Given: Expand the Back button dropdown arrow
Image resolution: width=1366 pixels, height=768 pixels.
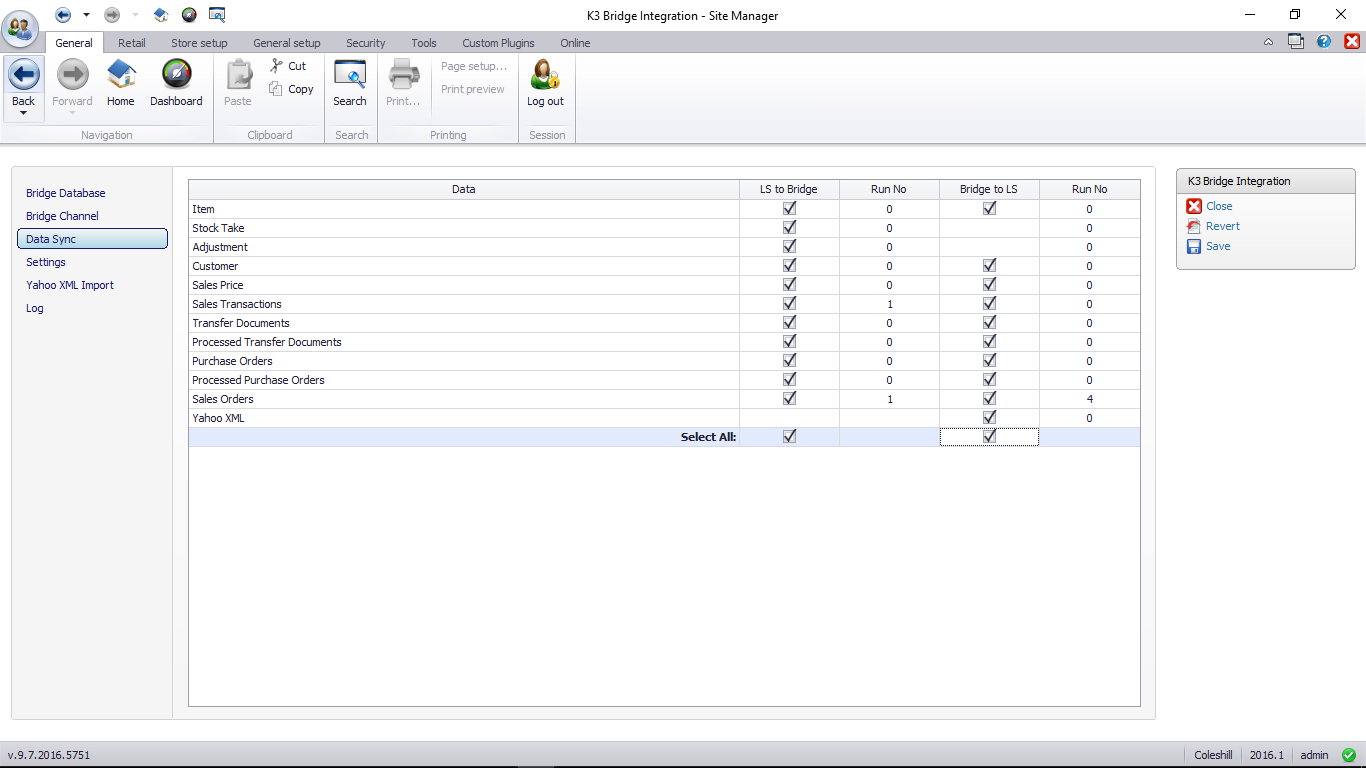Looking at the screenshot, I should point(24,113).
